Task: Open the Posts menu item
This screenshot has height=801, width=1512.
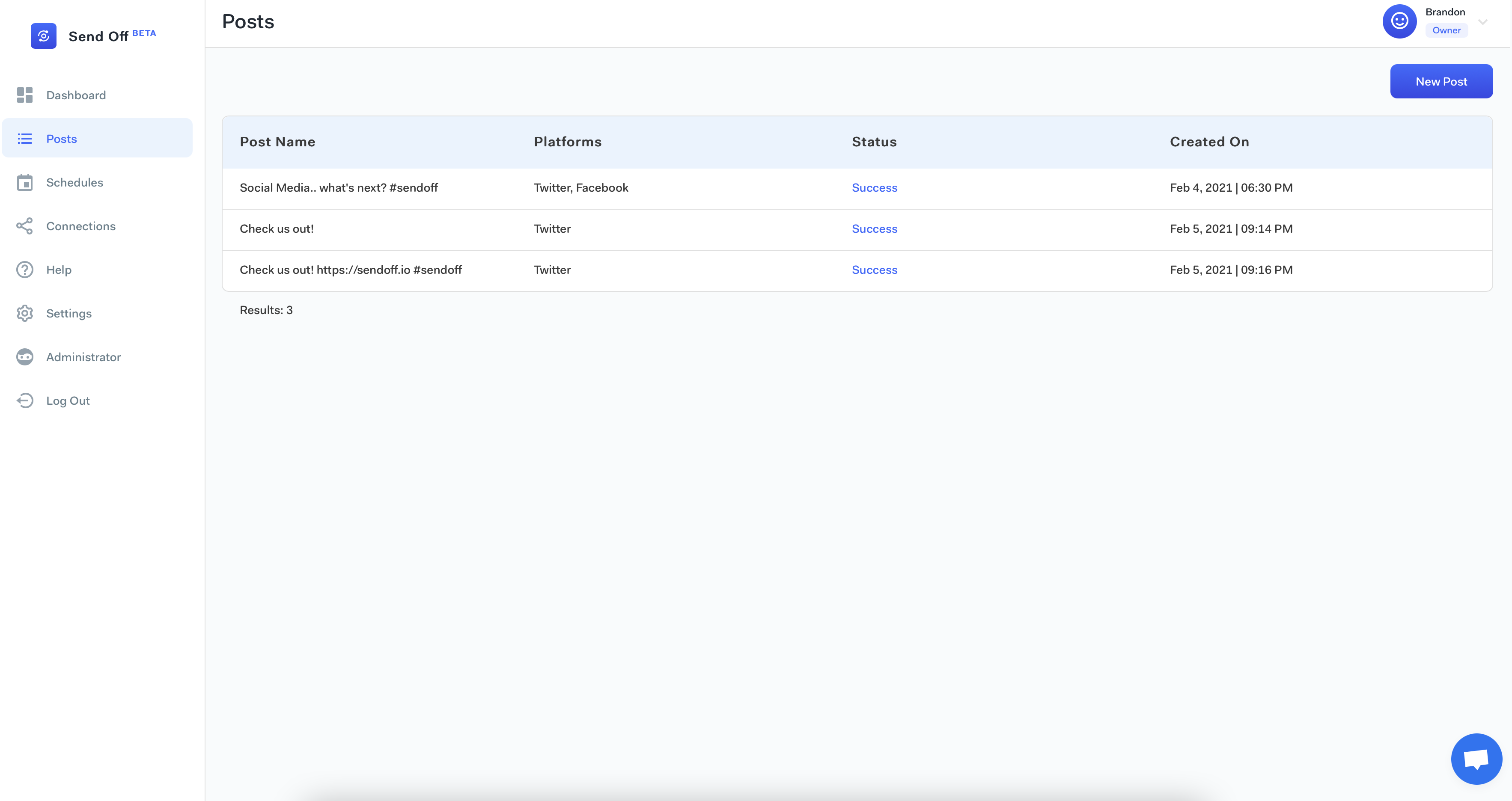Action: point(62,139)
